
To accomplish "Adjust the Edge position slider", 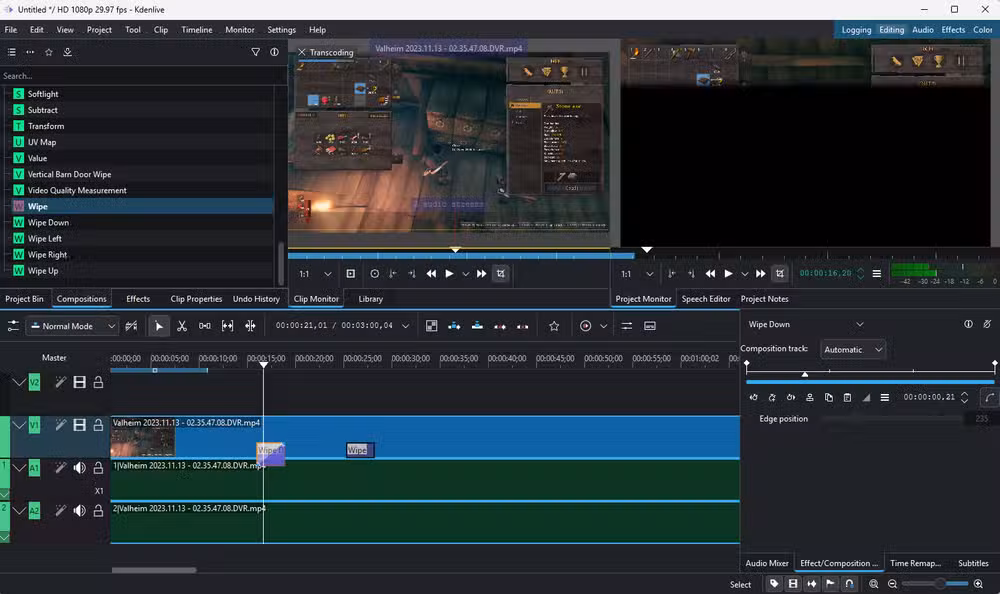I will click(x=893, y=419).
